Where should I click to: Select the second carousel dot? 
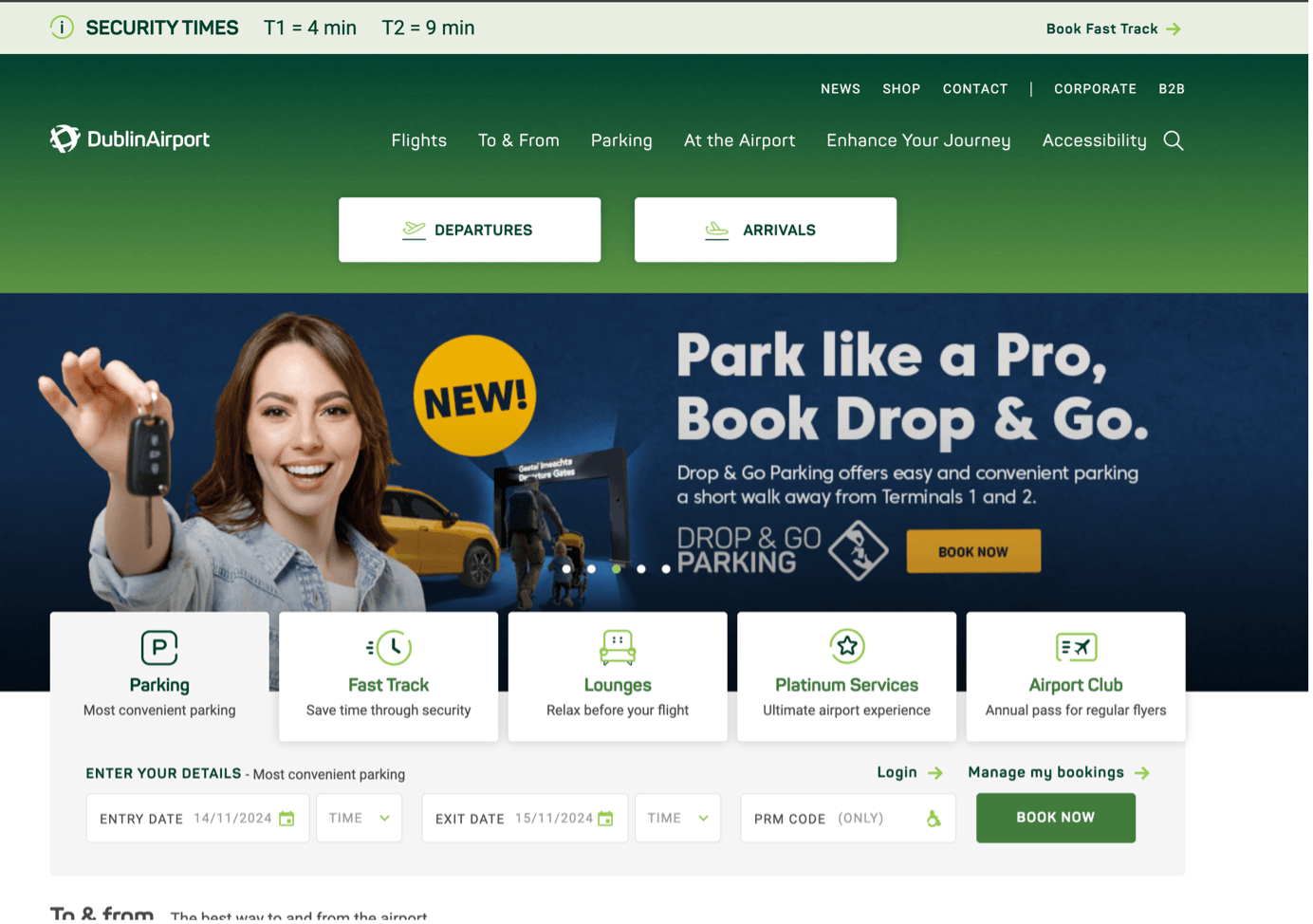tap(593, 571)
